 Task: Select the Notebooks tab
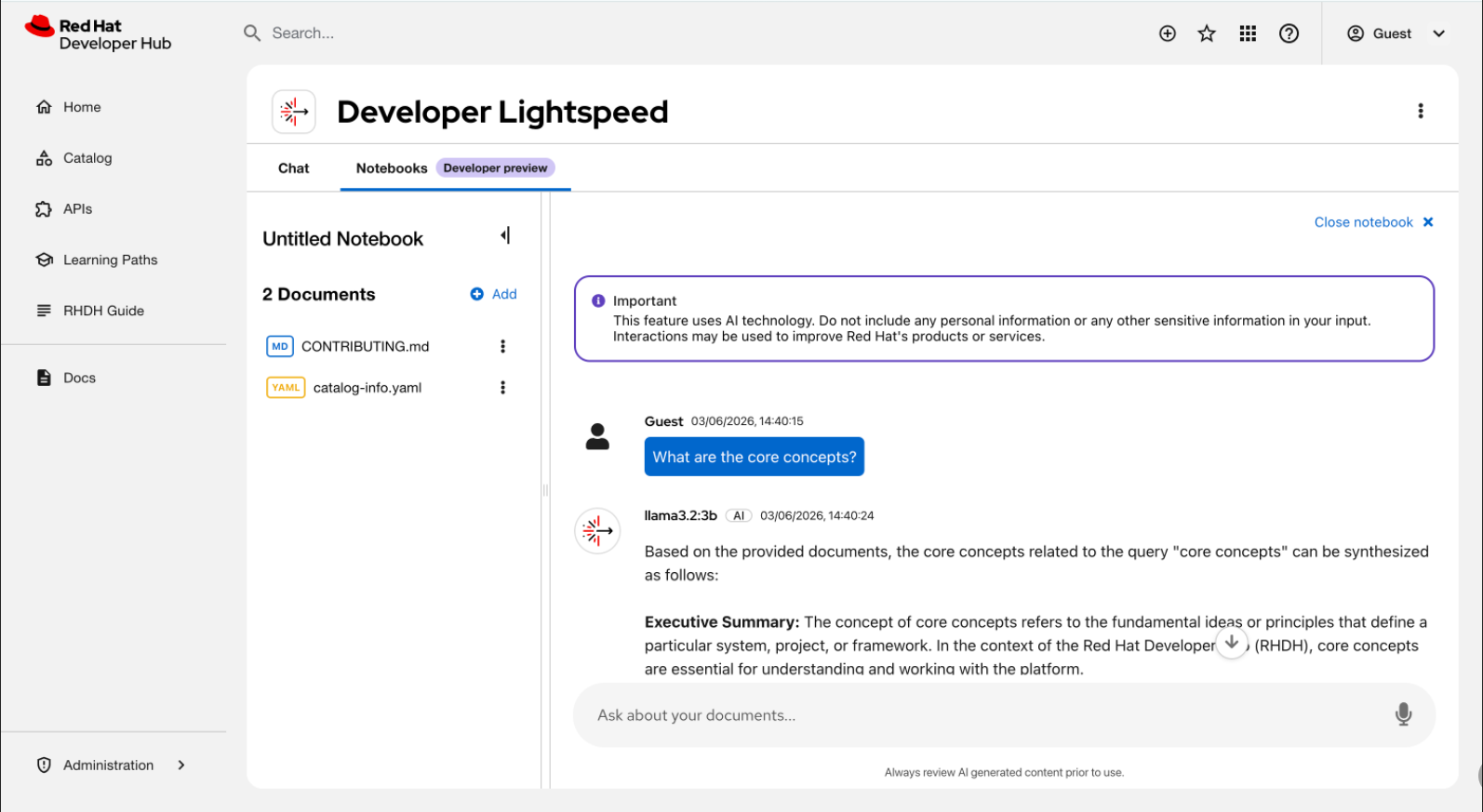point(392,168)
